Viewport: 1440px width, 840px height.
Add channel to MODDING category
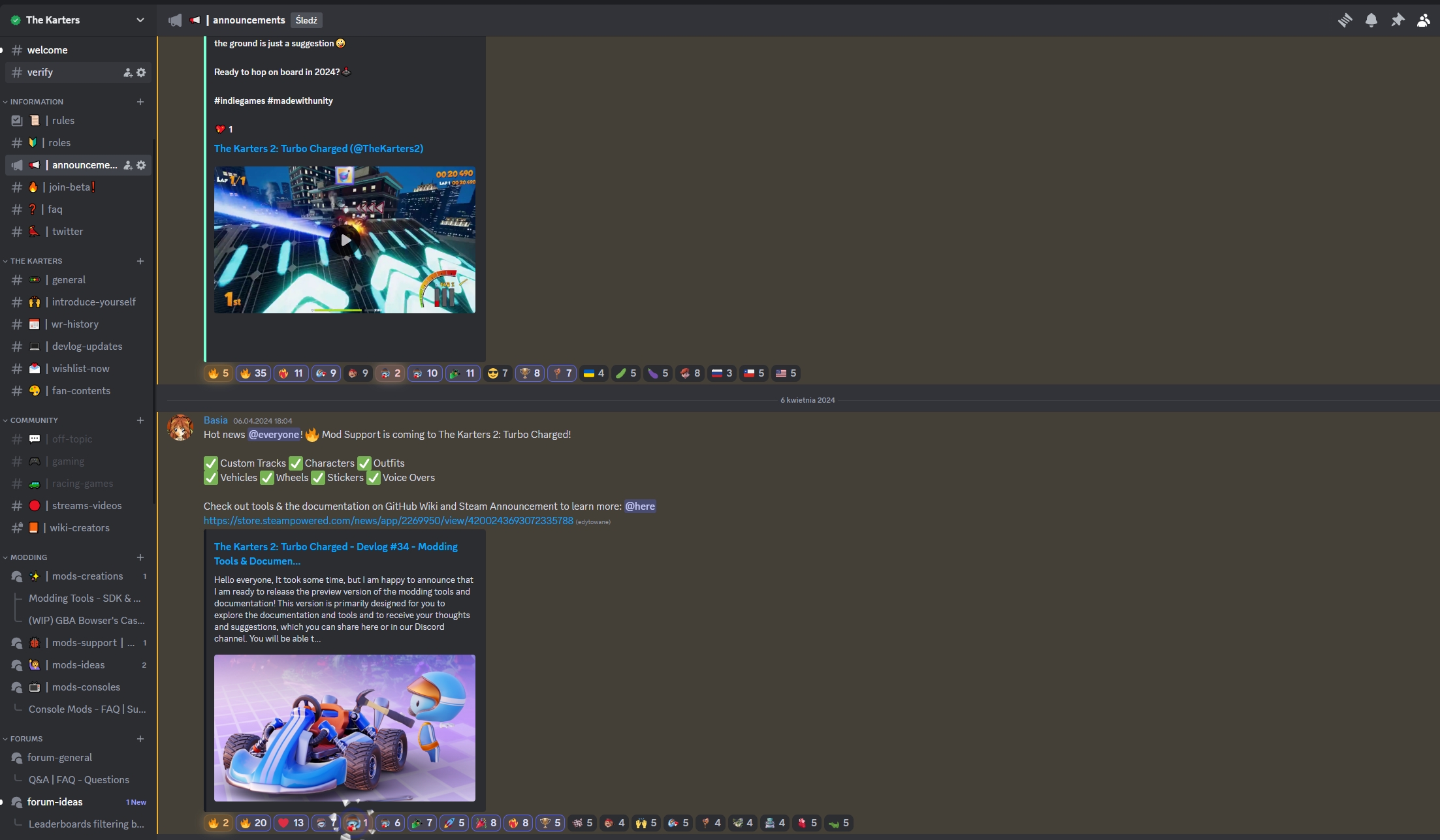(x=140, y=557)
